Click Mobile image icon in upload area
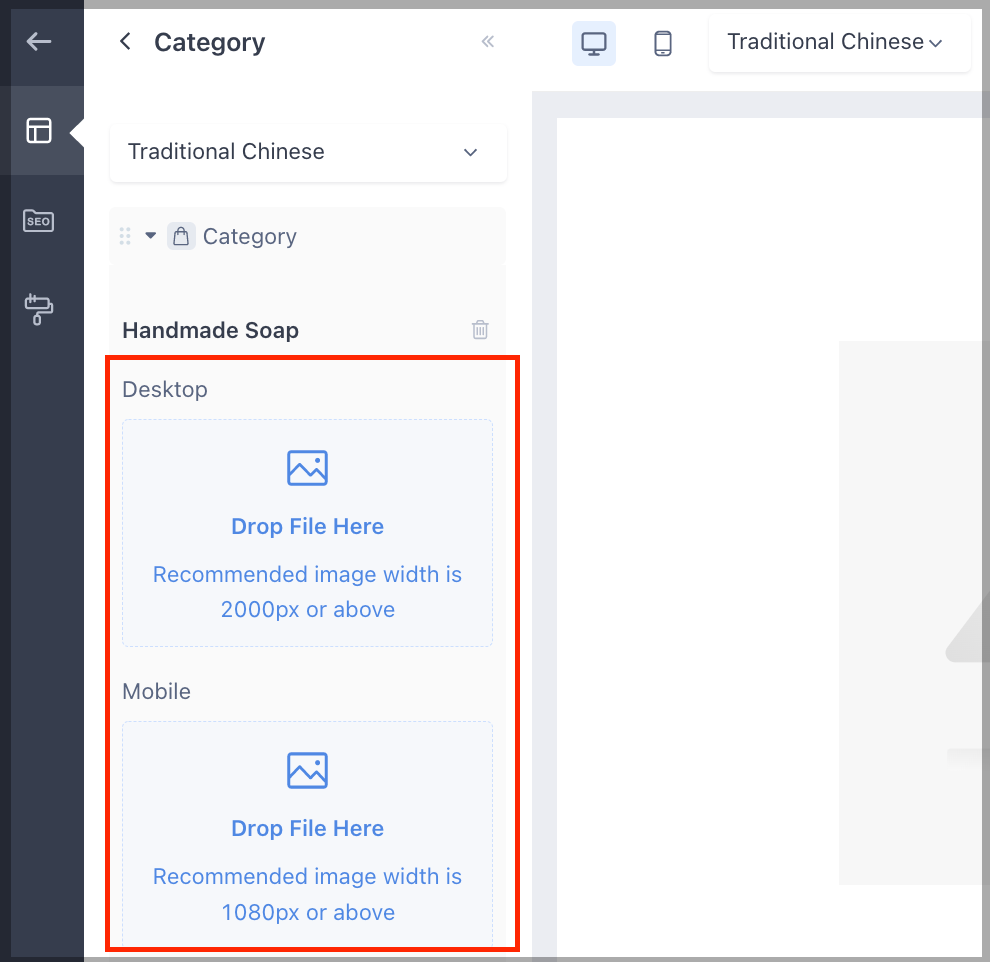This screenshot has height=962, width=990. tap(307, 770)
